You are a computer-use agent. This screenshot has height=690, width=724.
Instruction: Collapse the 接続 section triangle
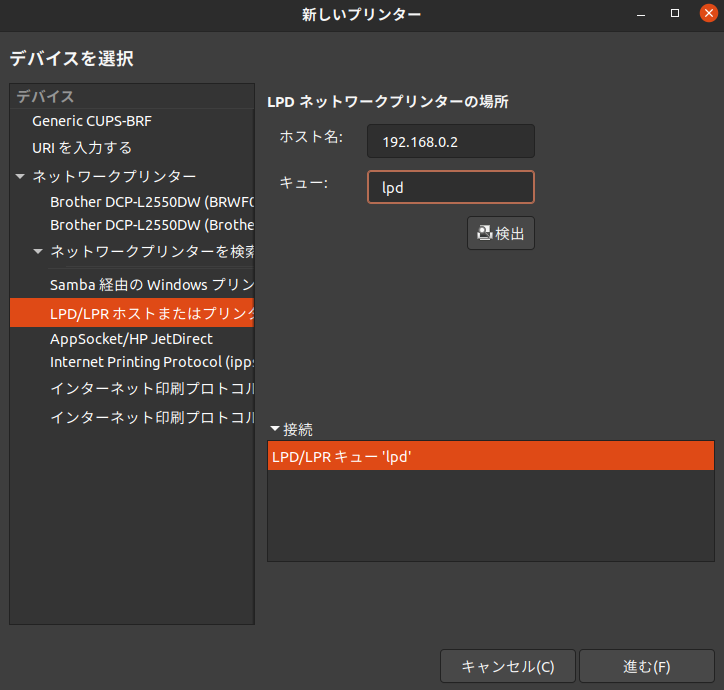point(275,429)
